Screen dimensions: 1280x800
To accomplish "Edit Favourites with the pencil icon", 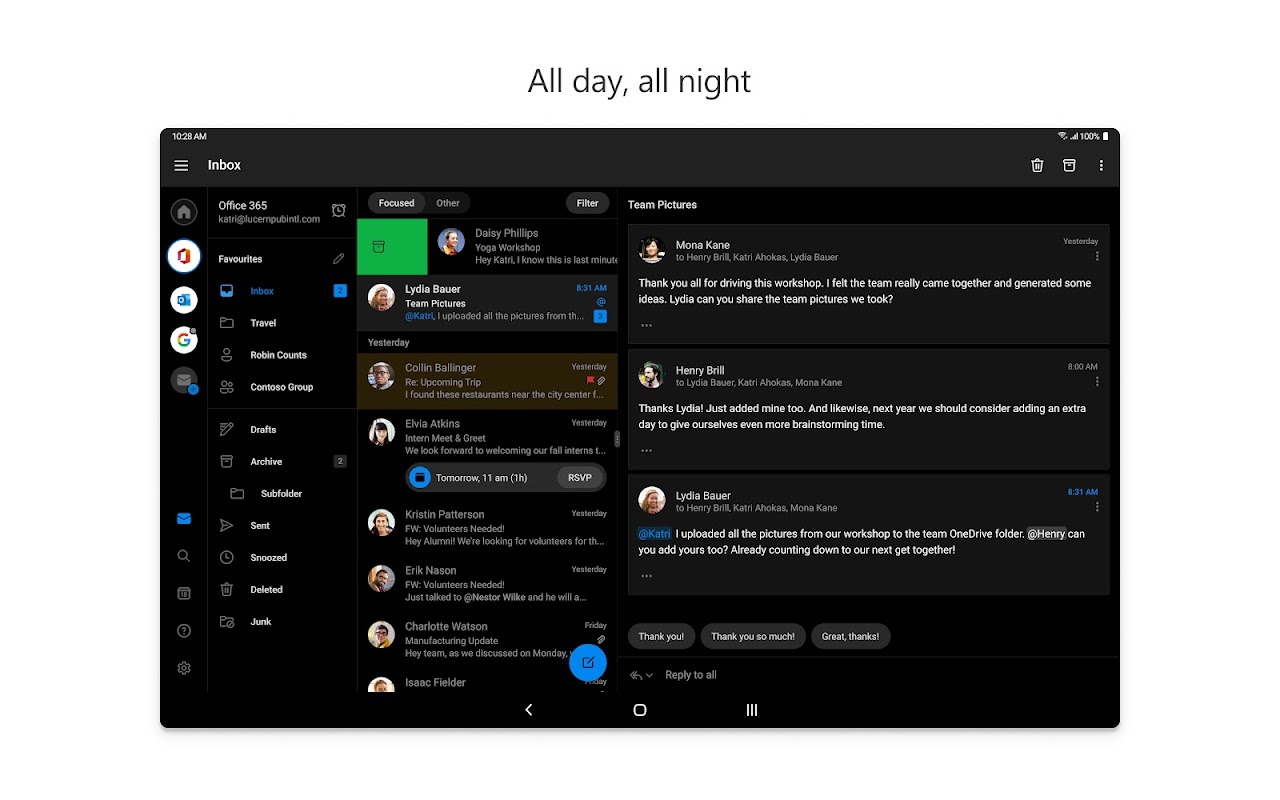I will point(339,259).
